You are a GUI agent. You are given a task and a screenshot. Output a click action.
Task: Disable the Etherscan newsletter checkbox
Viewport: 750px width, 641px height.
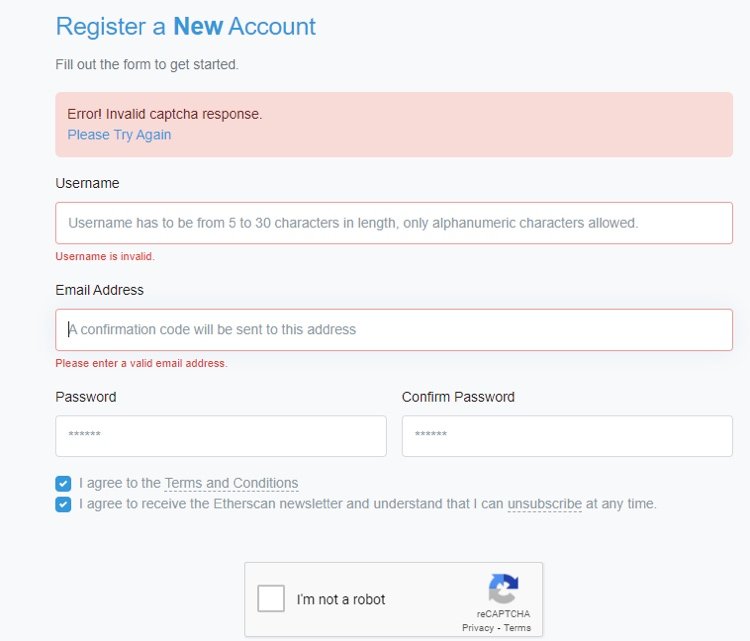(63, 504)
